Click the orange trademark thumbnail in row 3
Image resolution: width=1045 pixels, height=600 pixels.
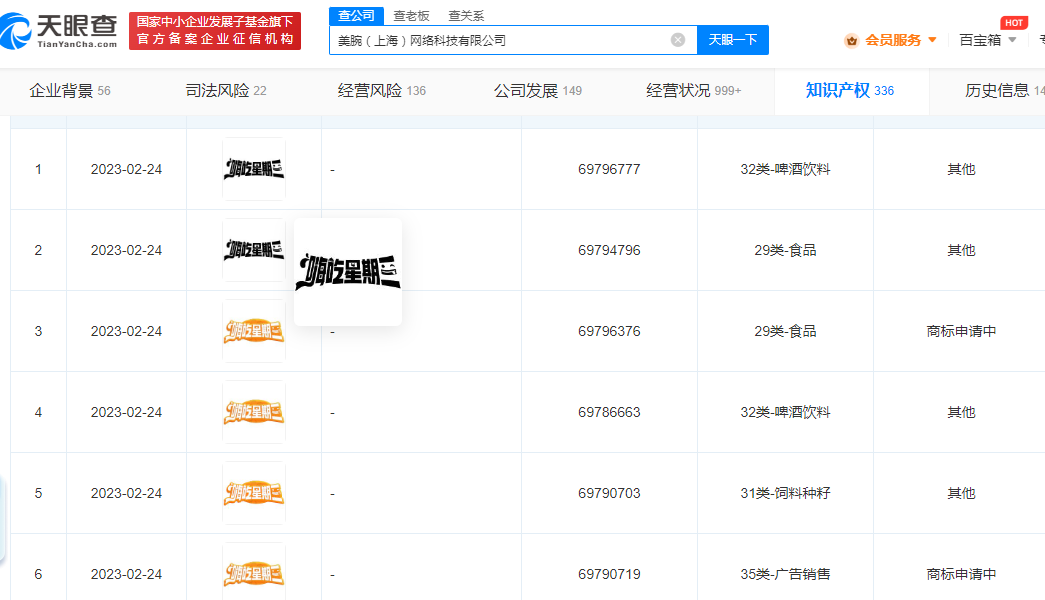[253, 331]
